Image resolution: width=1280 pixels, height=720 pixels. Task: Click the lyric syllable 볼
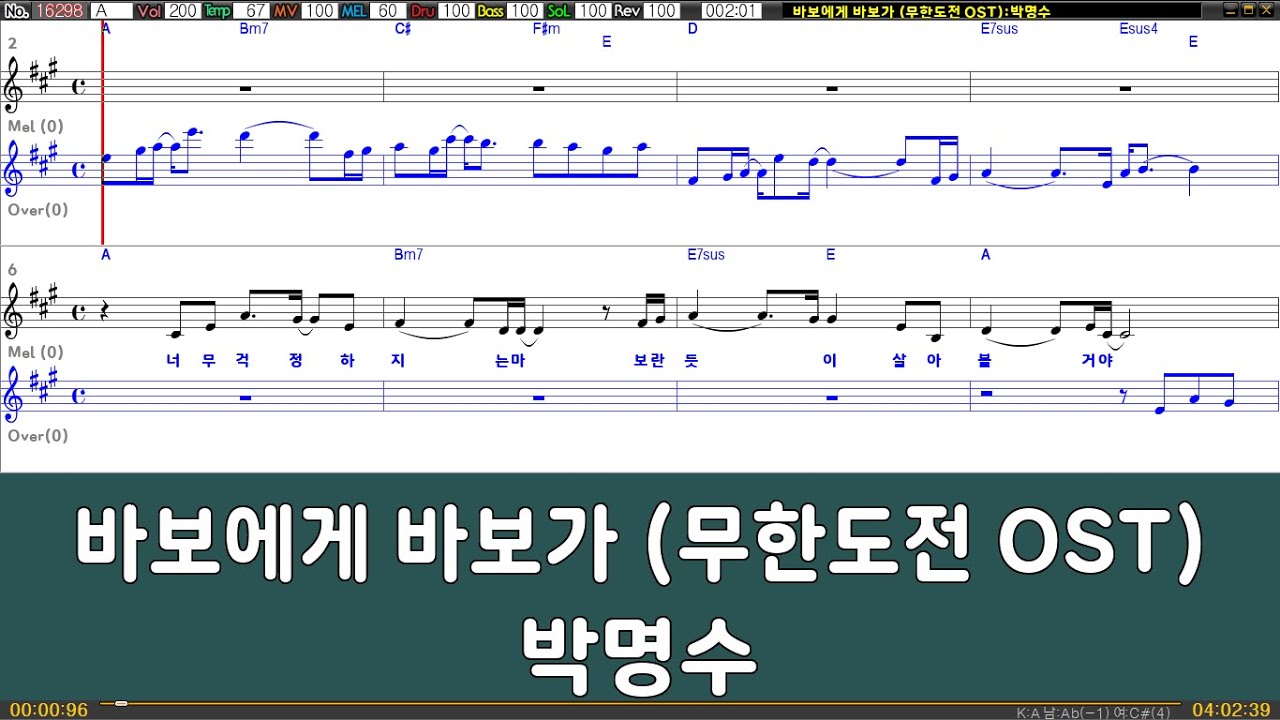click(985, 360)
